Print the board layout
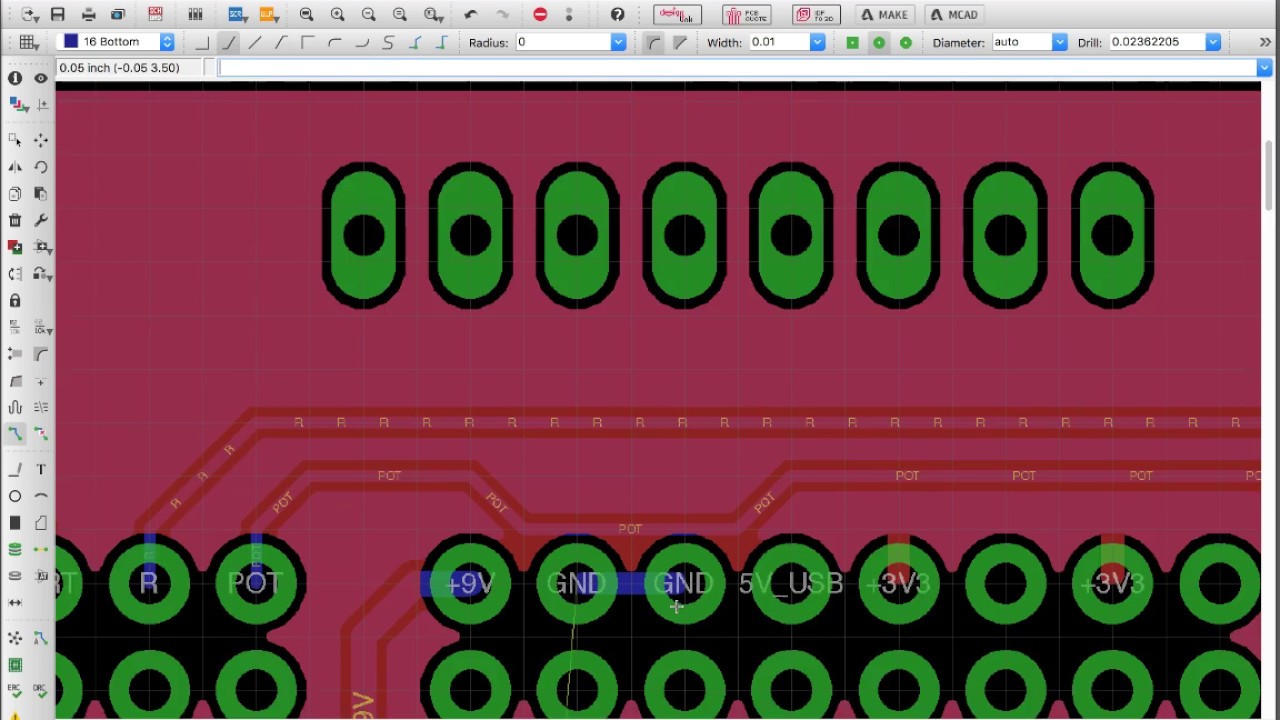 89,15
